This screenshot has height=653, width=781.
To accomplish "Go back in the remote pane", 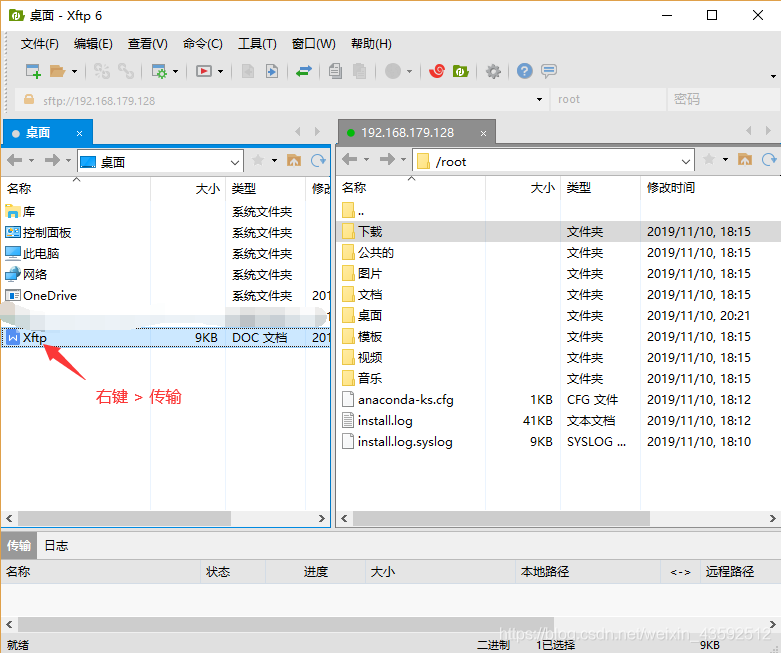I will click(x=349, y=159).
